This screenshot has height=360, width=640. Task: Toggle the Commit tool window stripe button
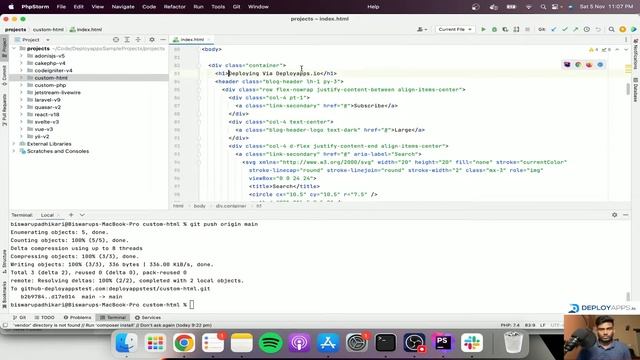[4, 75]
